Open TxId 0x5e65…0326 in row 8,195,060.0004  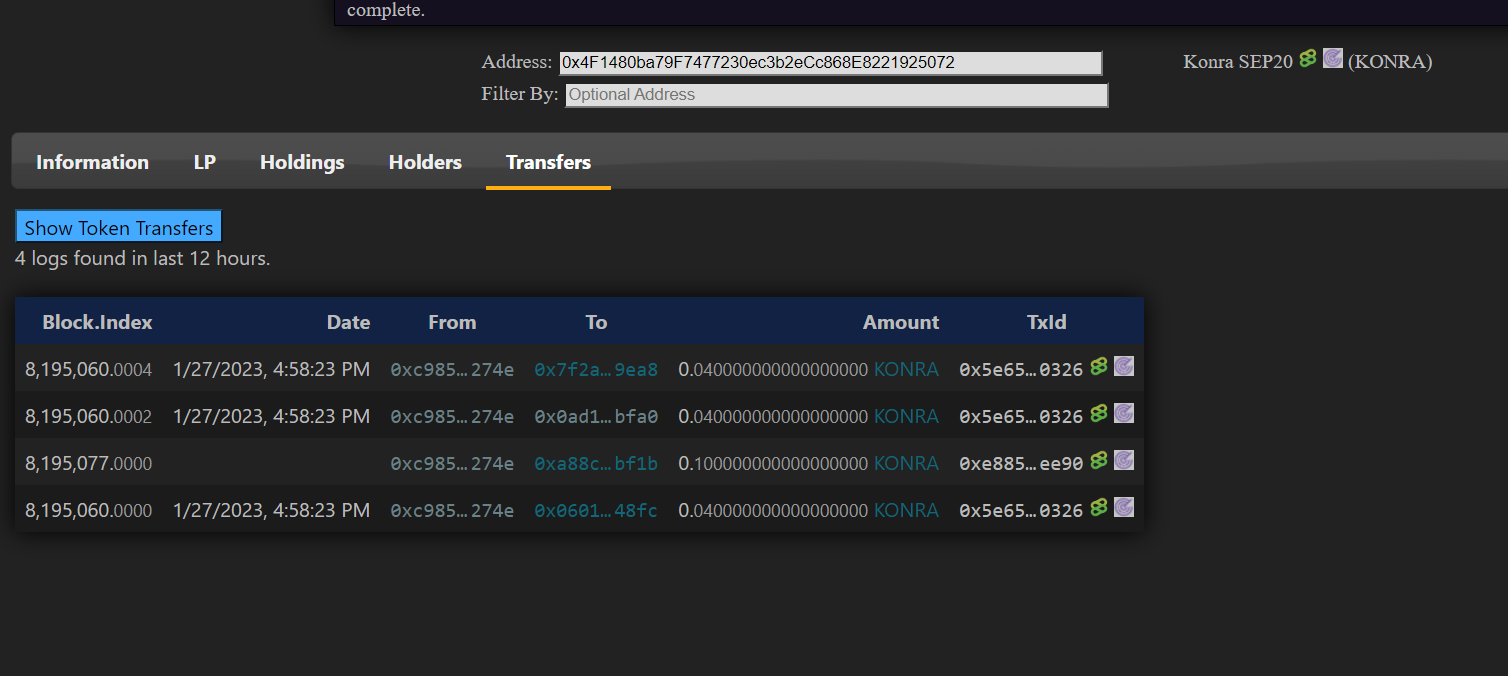(1021, 370)
